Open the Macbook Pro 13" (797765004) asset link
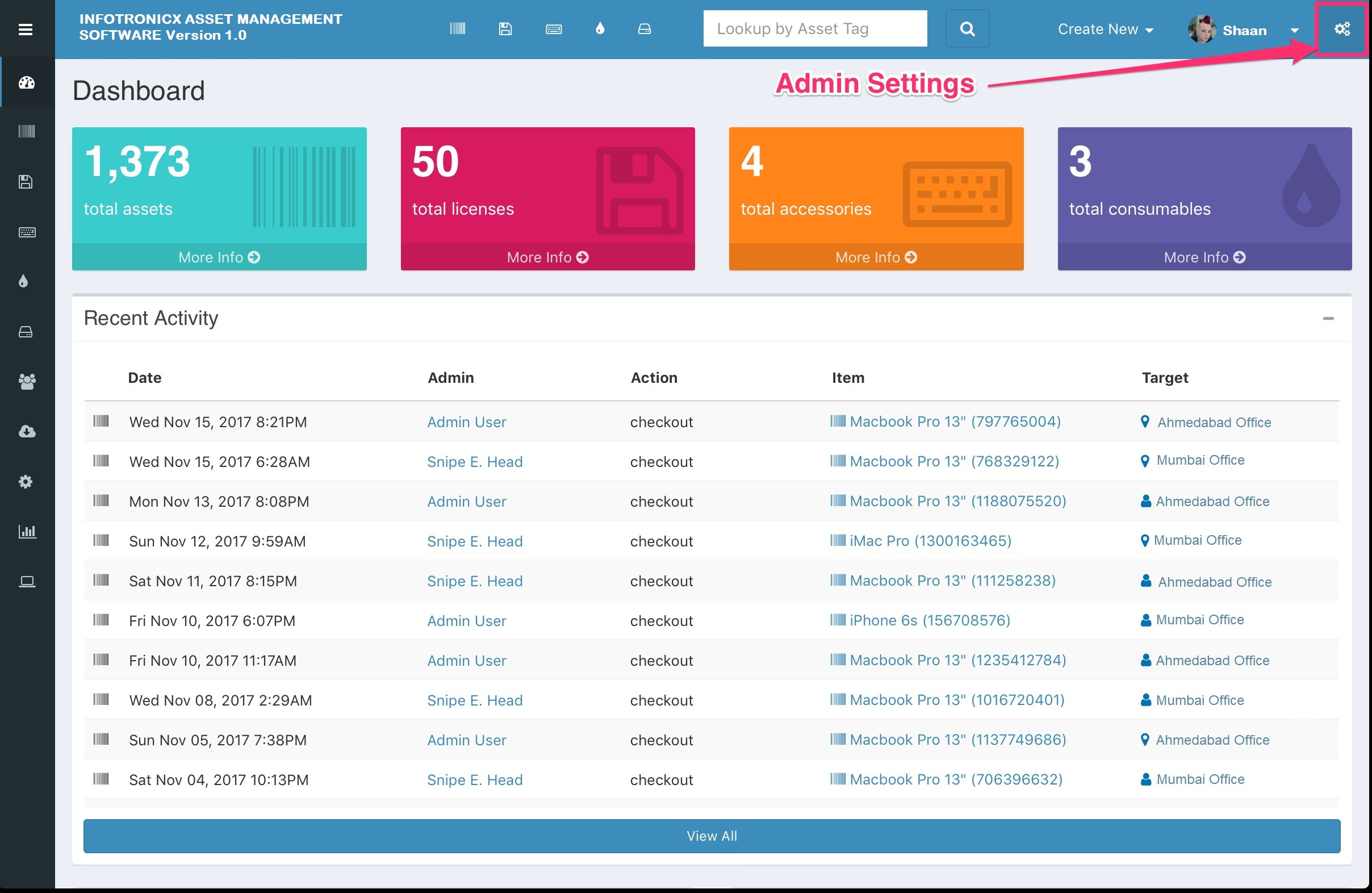 coord(954,422)
